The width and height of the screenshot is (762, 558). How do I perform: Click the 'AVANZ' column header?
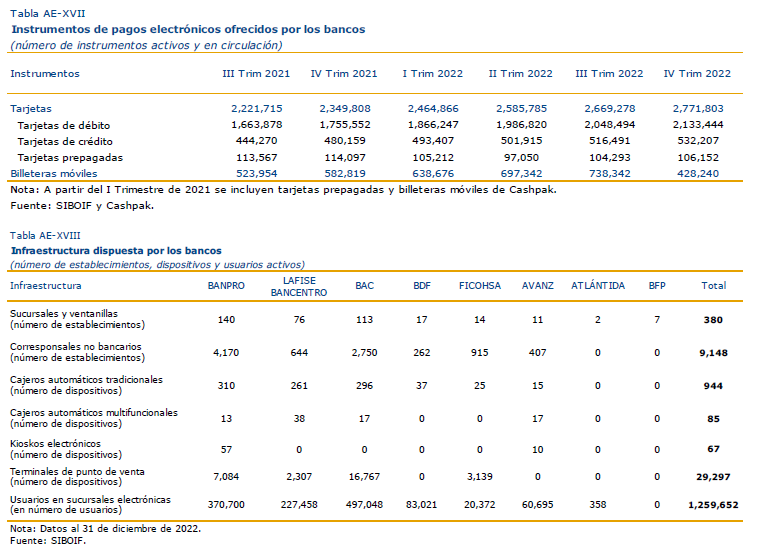click(x=537, y=286)
